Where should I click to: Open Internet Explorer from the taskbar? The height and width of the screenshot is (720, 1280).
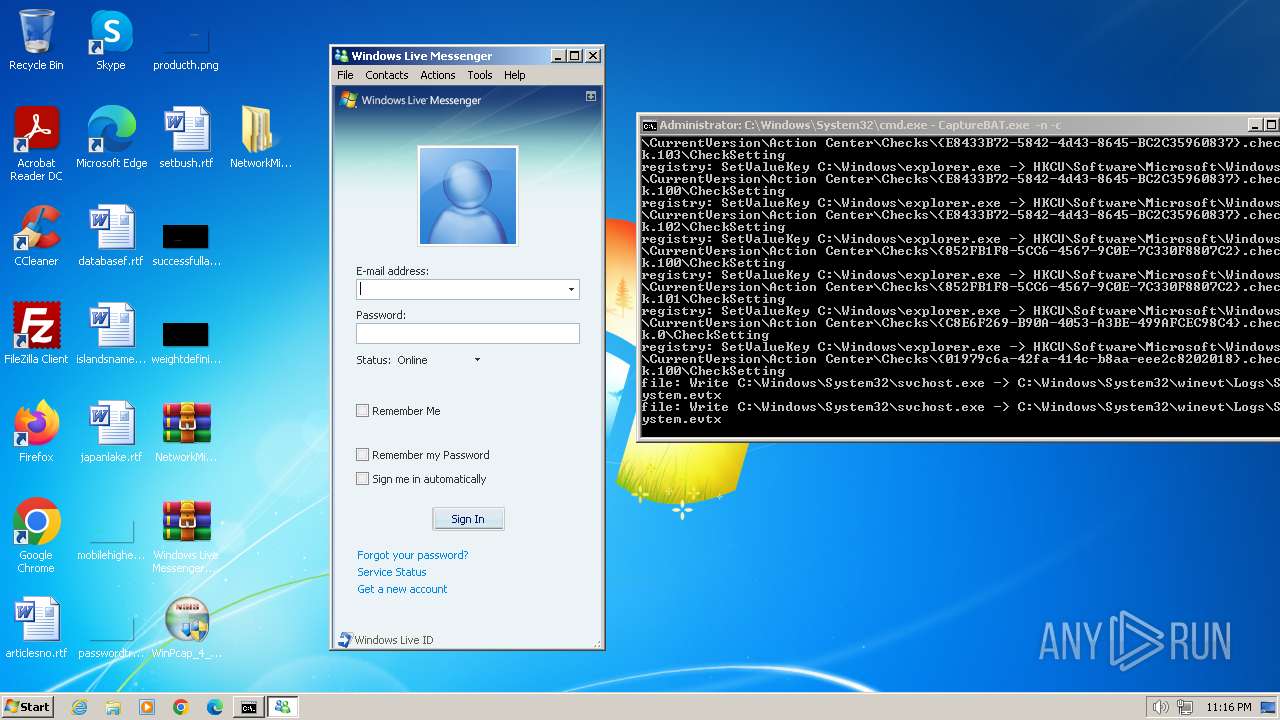79,707
